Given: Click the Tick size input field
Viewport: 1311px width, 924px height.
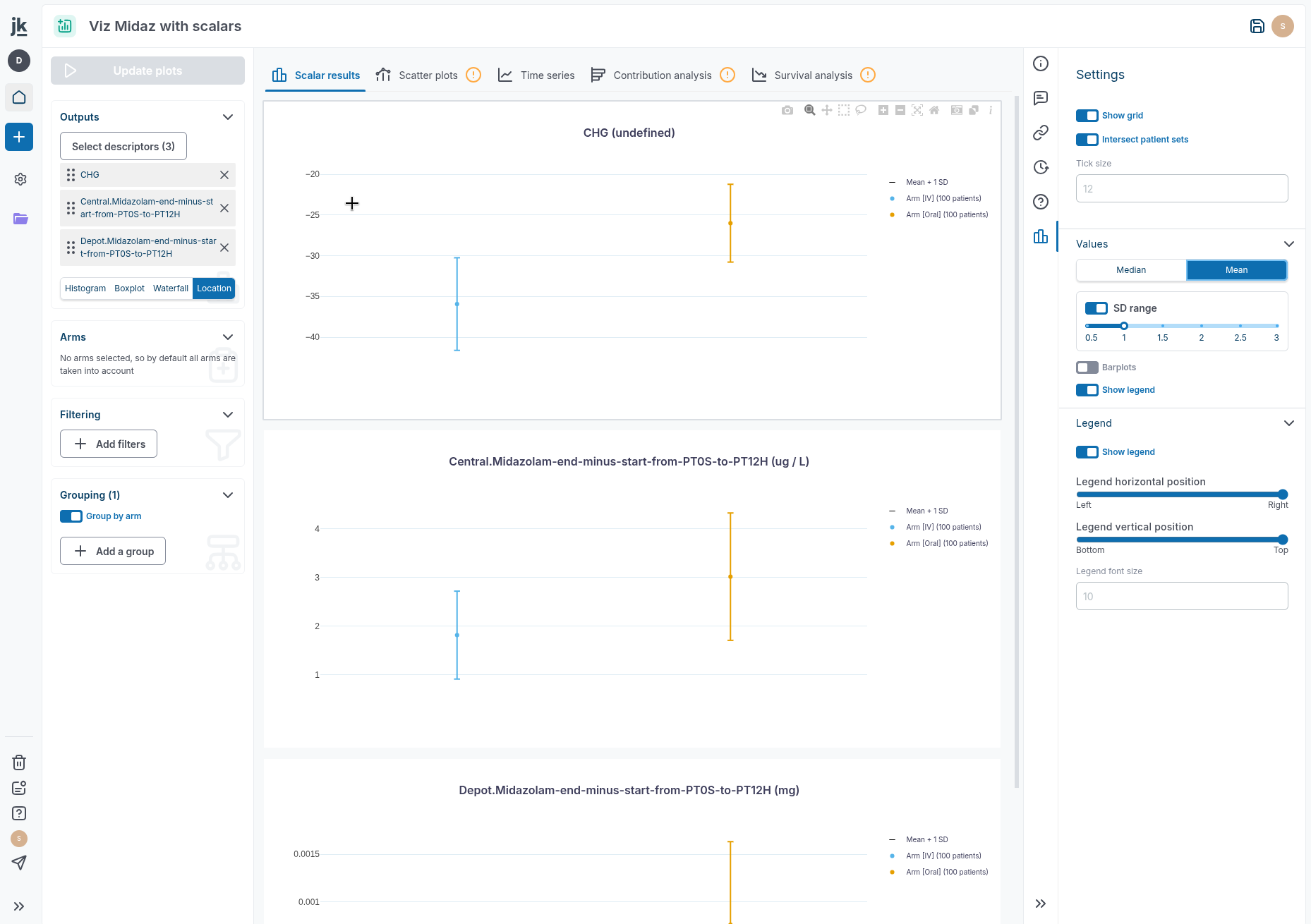Looking at the screenshot, I should click(1181, 188).
